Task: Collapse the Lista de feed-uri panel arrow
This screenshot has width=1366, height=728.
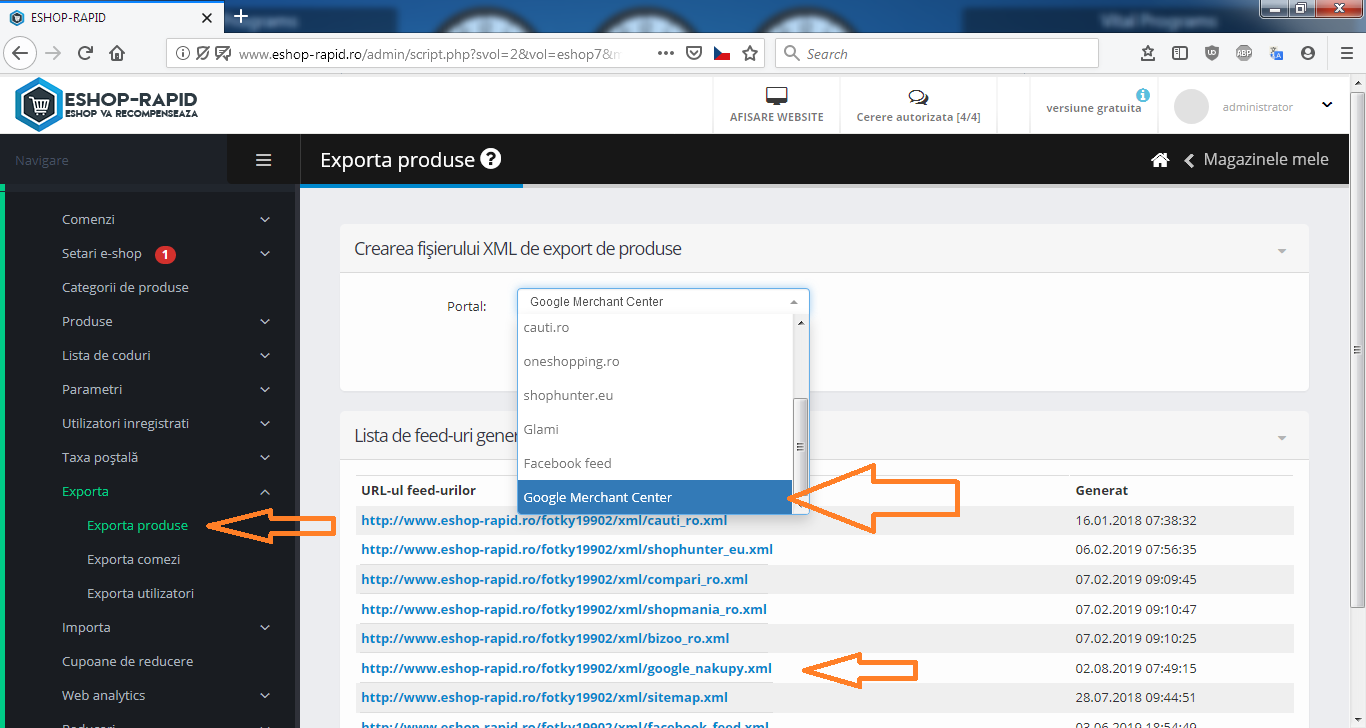Action: 1282,438
